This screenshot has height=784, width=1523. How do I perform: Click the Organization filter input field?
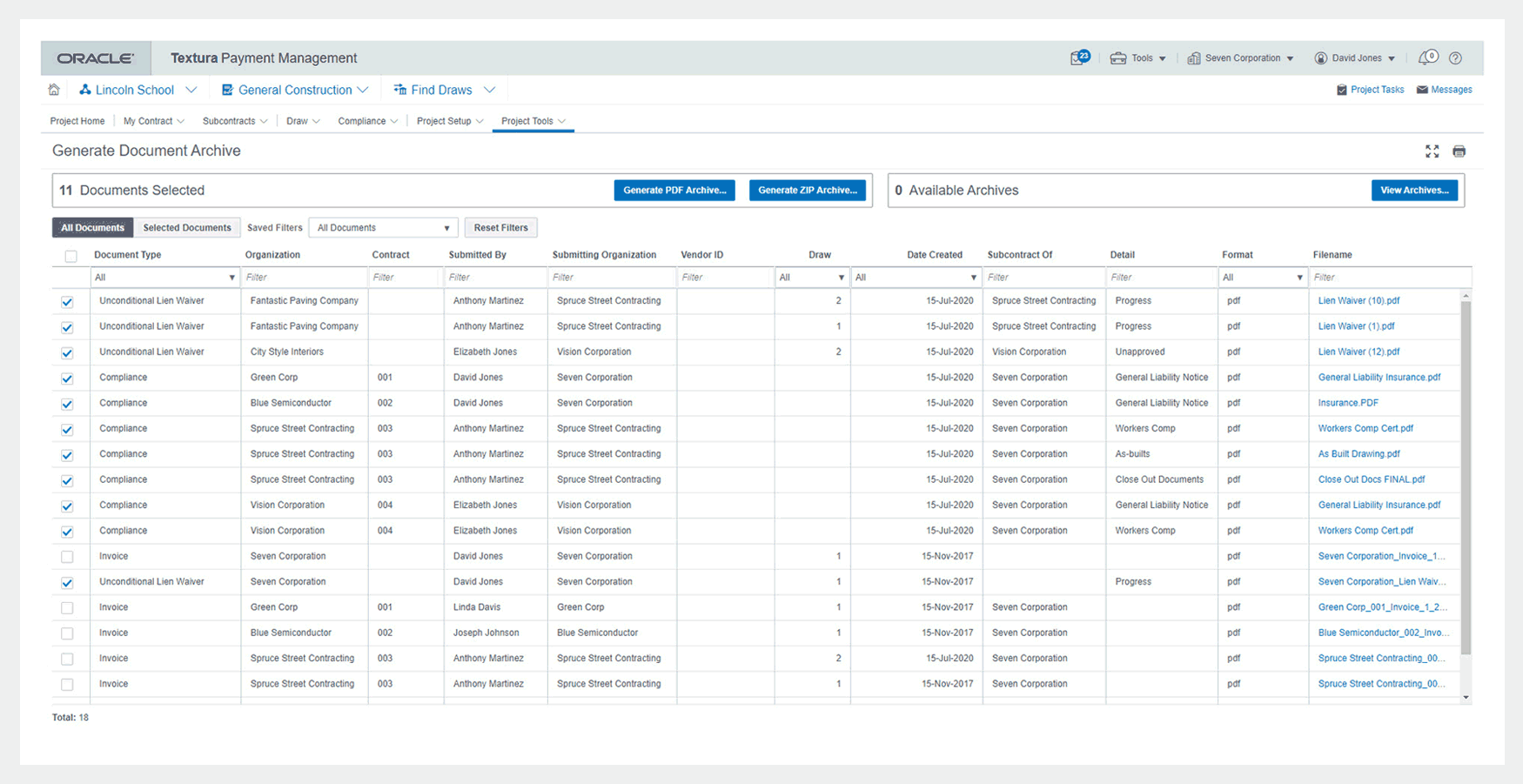[305, 278]
